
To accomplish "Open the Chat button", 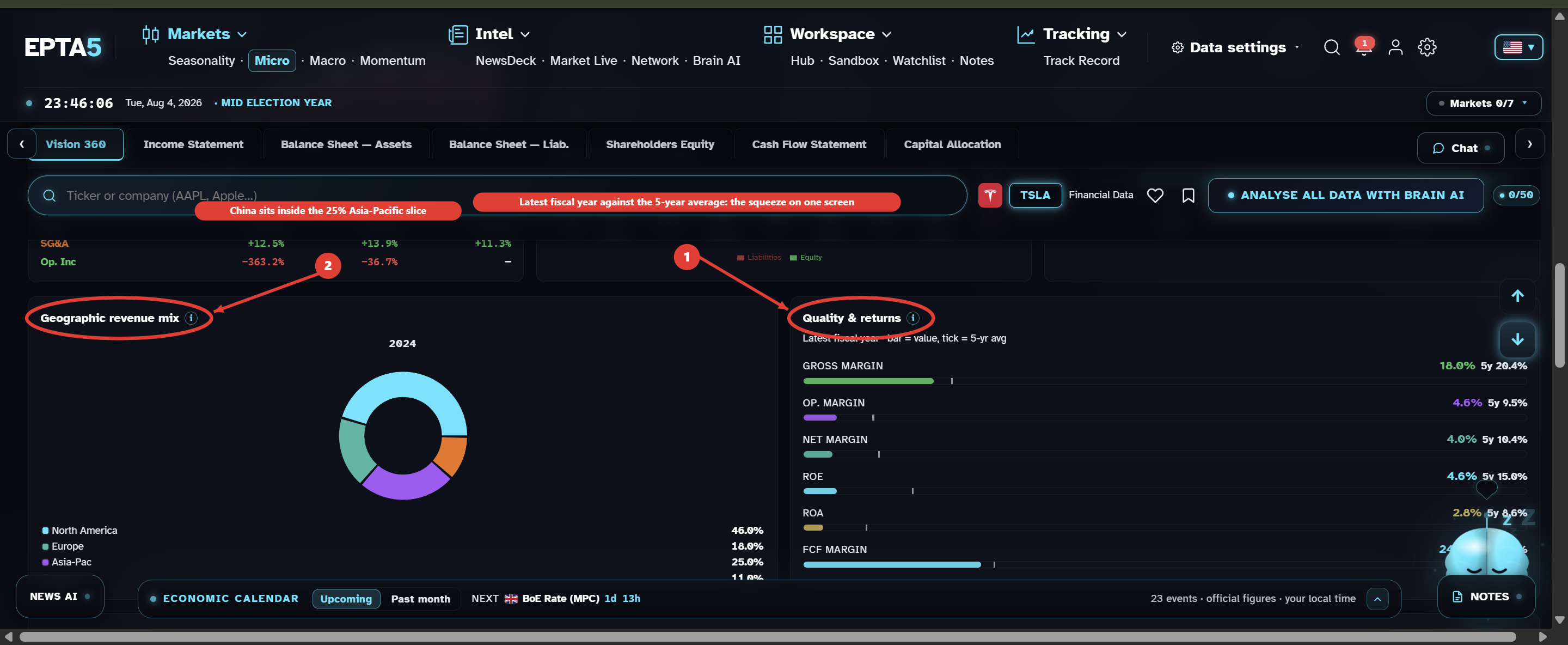I will tap(1460, 148).
